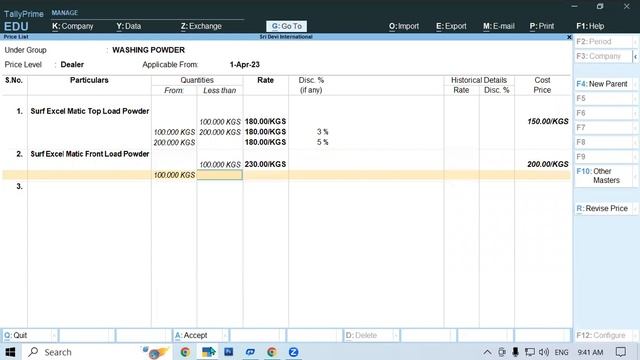Open F1: Help
Image resolution: width=640 pixels, height=360 pixels.
pos(590,26)
